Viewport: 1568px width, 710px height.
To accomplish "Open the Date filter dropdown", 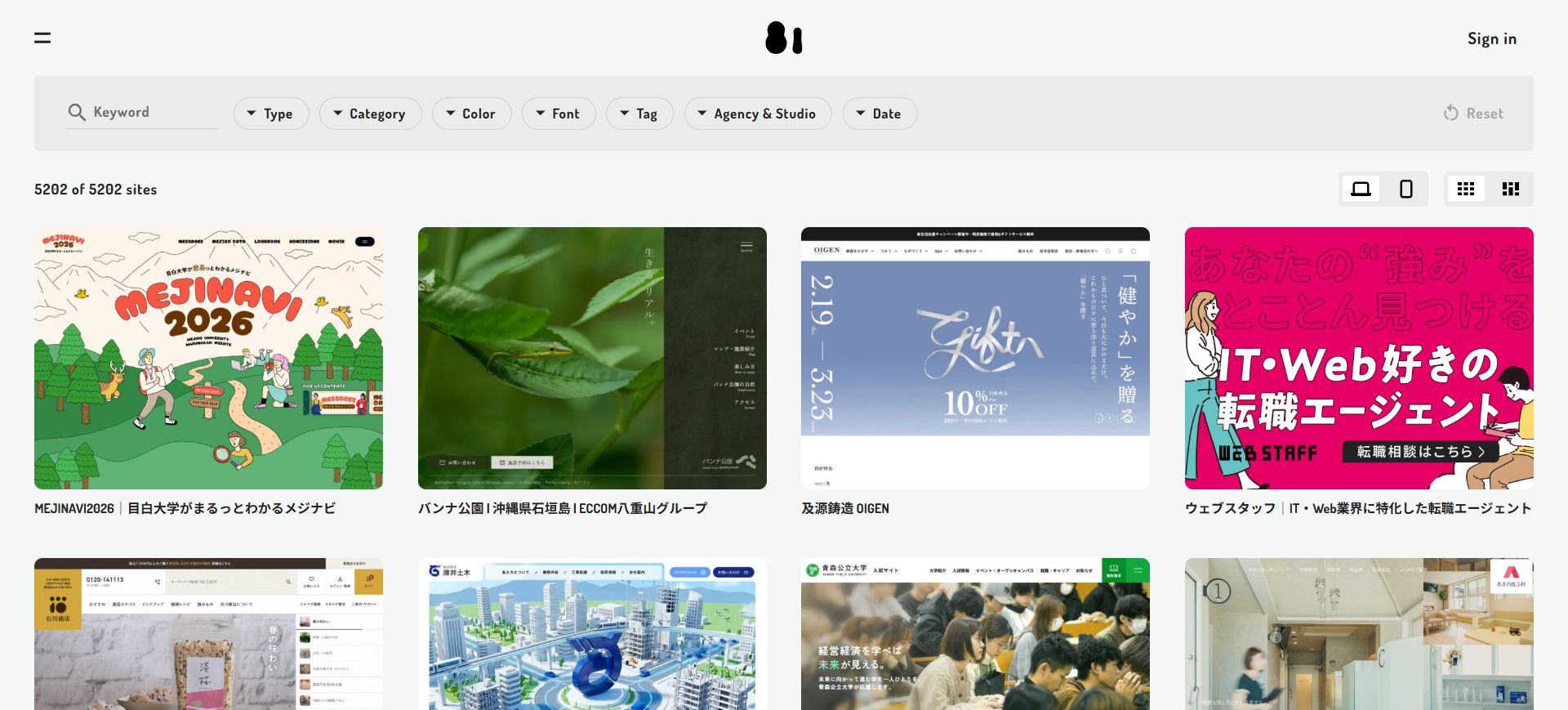I will (x=880, y=114).
